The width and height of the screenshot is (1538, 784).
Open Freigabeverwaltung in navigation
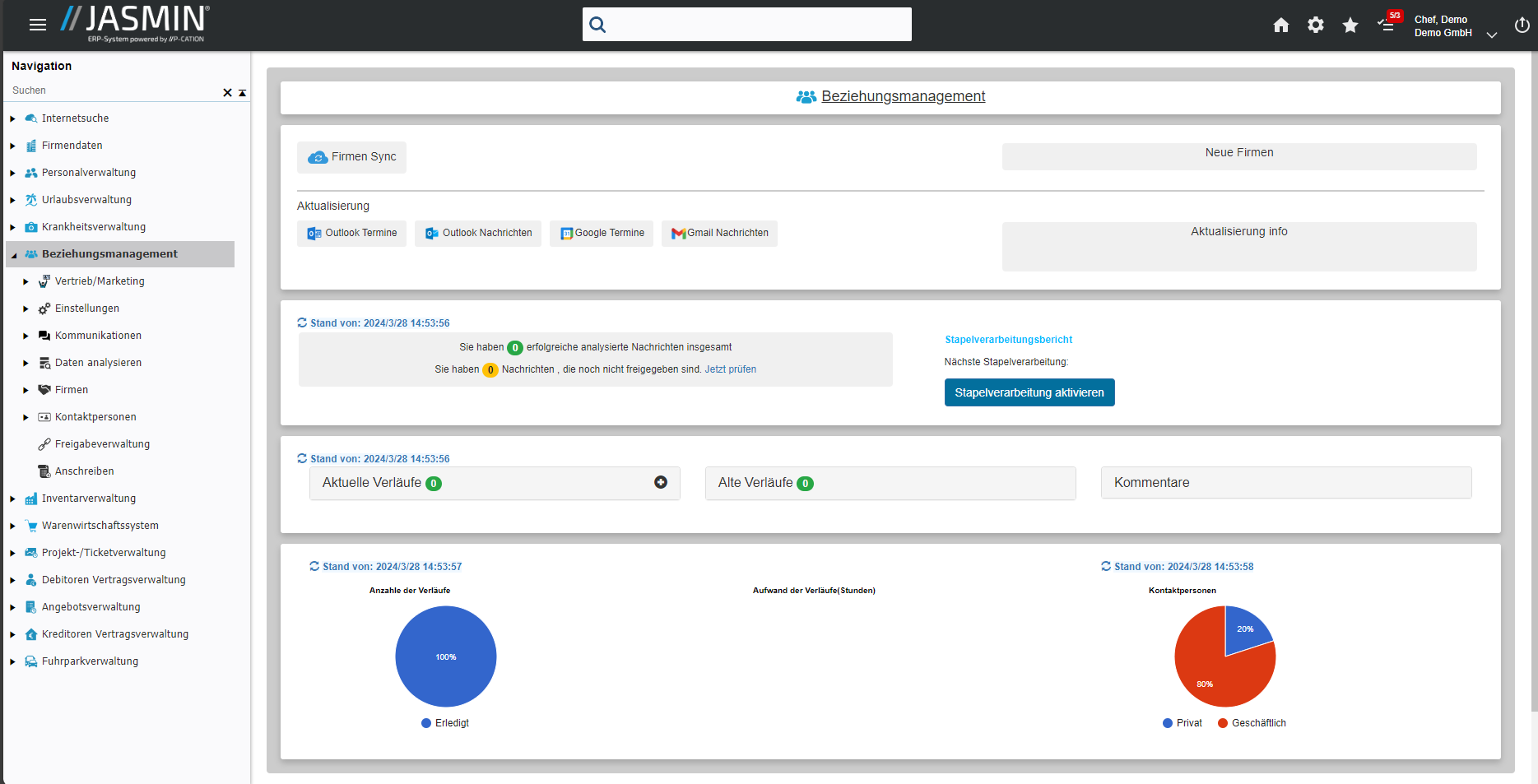102,444
